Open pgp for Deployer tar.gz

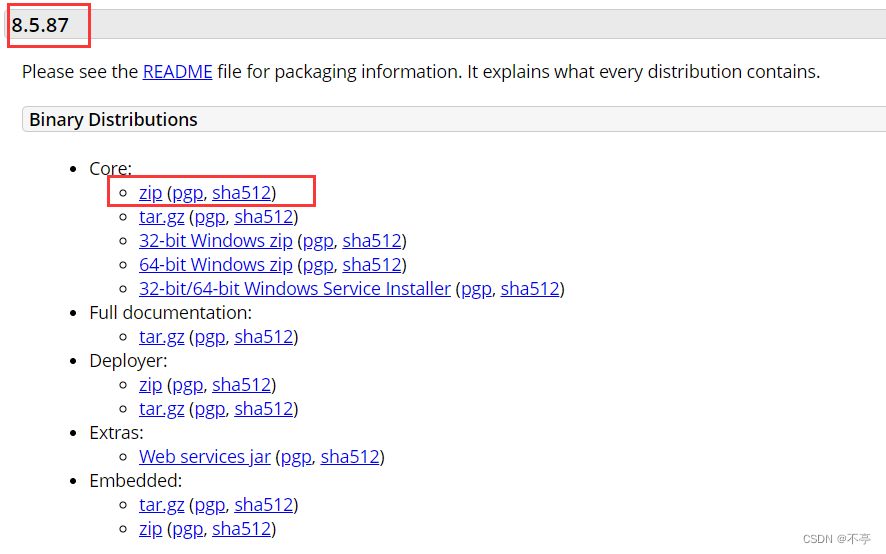click(210, 409)
